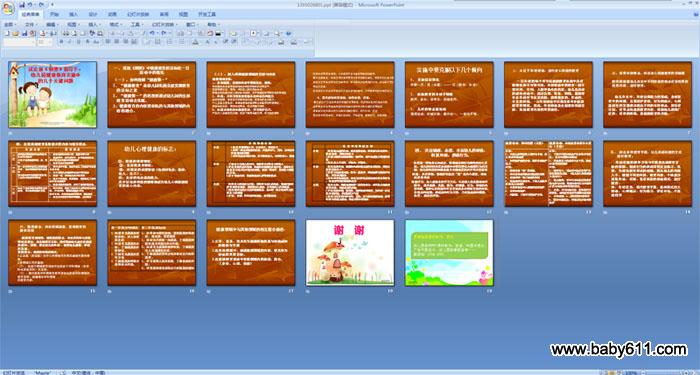
Task: Open the 视图 classic menu
Action: (x=74, y=25)
